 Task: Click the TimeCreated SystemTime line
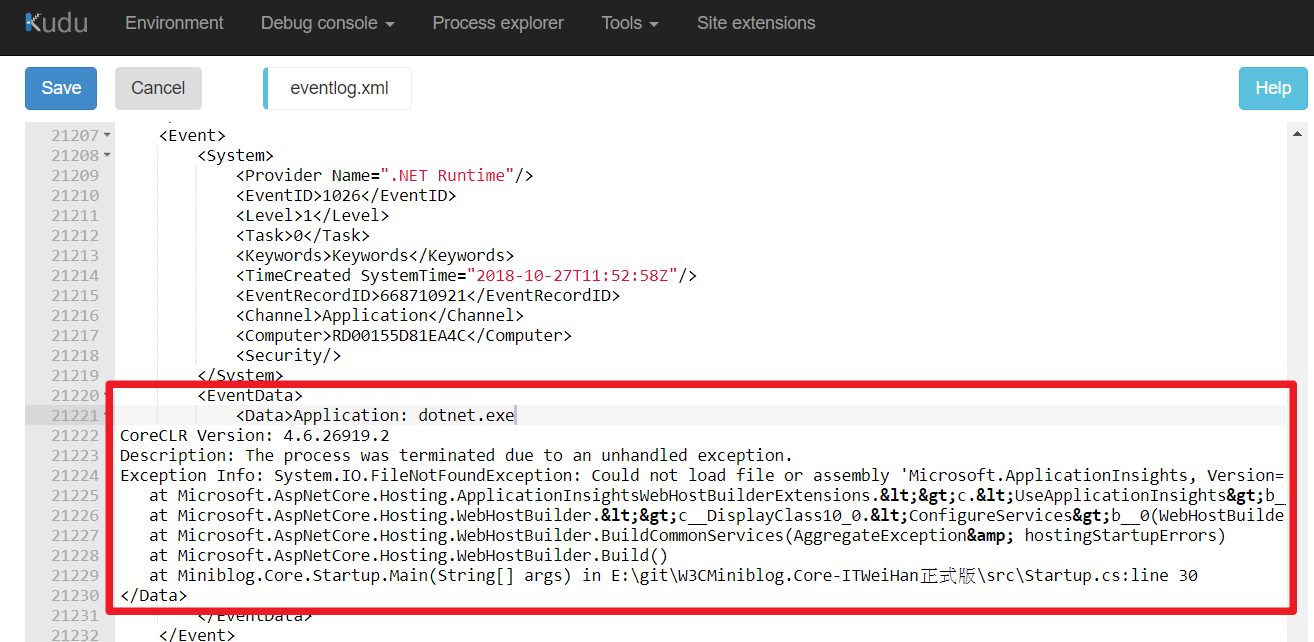click(466, 276)
